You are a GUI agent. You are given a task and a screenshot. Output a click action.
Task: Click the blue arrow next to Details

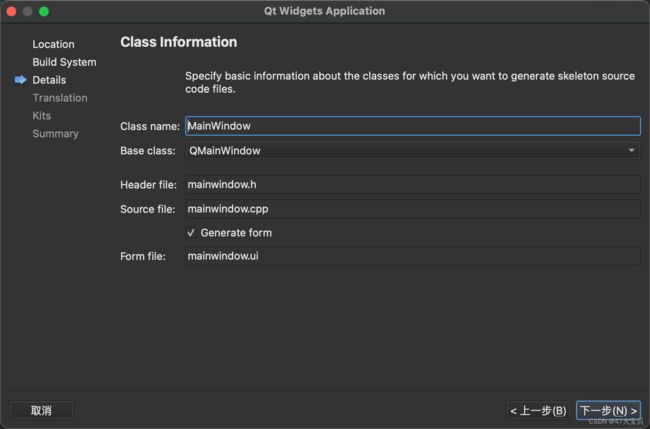point(20,80)
